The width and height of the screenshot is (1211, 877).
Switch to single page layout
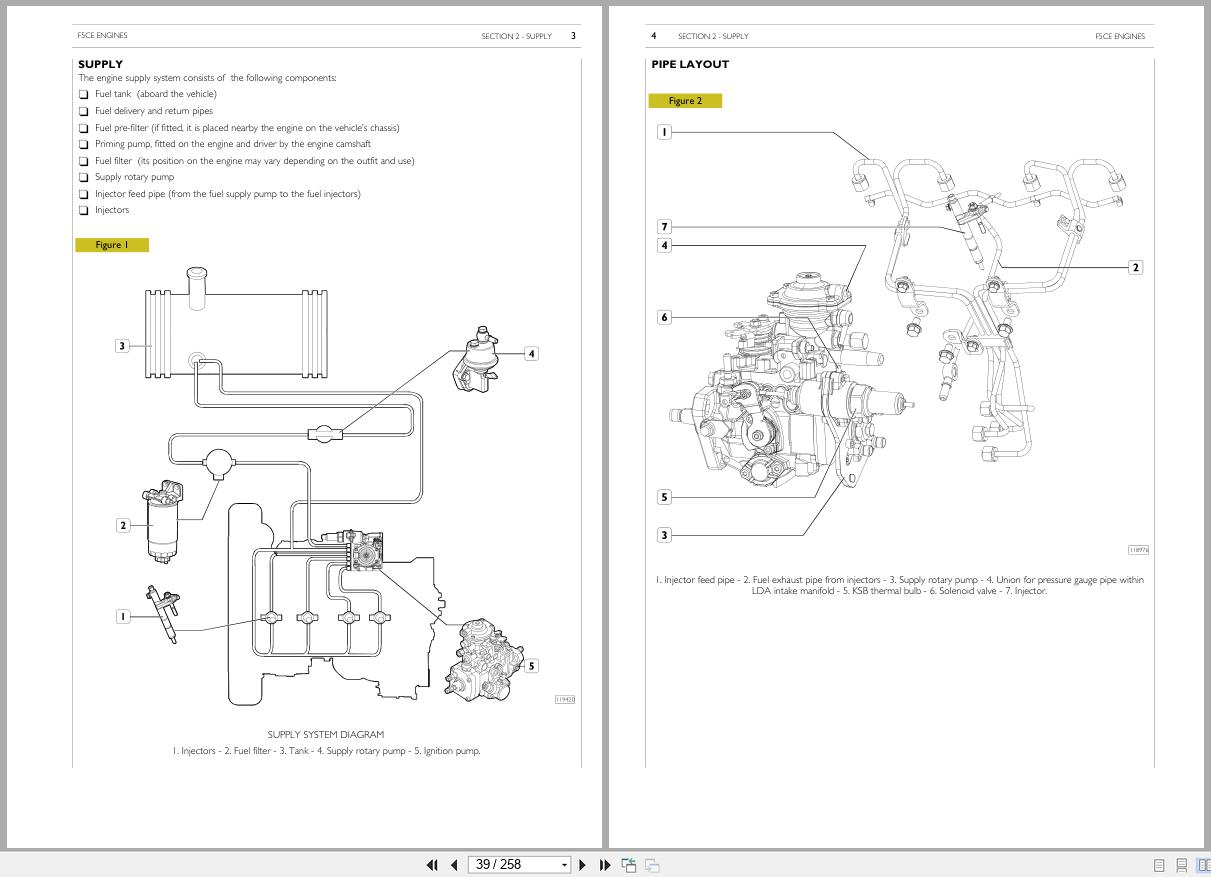click(1160, 865)
